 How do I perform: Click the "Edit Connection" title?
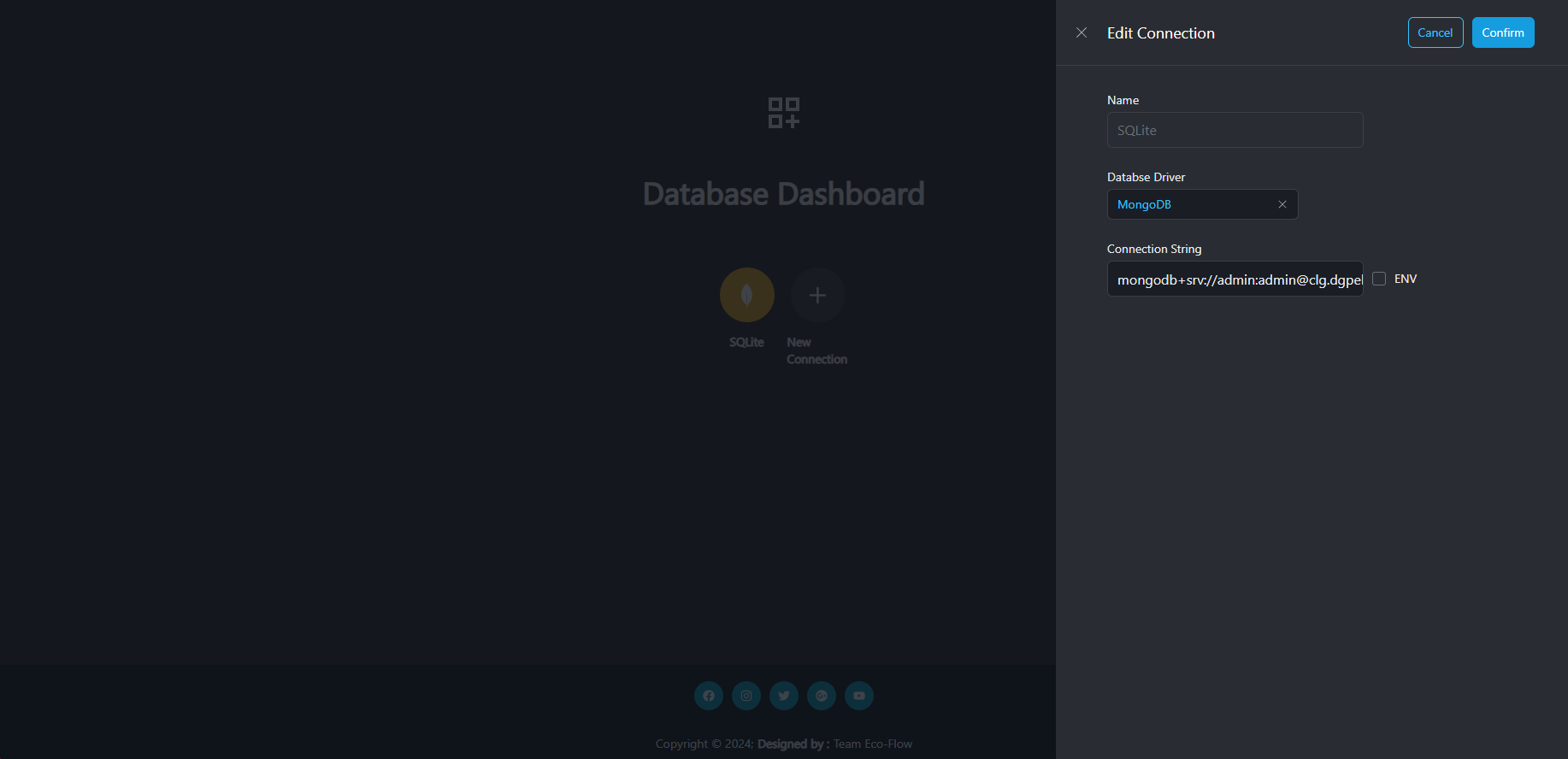(x=1161, y=32)
